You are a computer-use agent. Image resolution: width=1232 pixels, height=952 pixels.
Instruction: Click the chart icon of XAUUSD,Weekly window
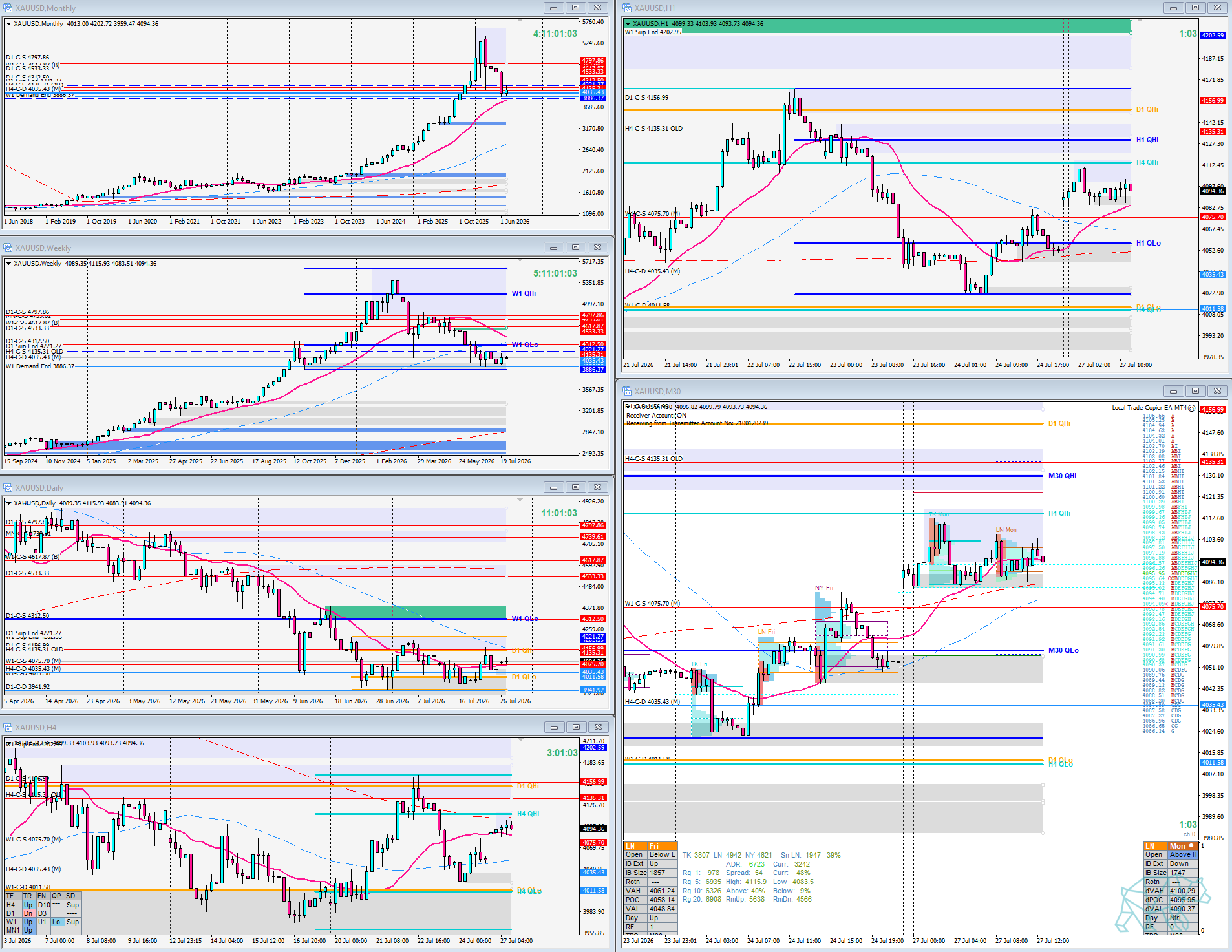8,248
